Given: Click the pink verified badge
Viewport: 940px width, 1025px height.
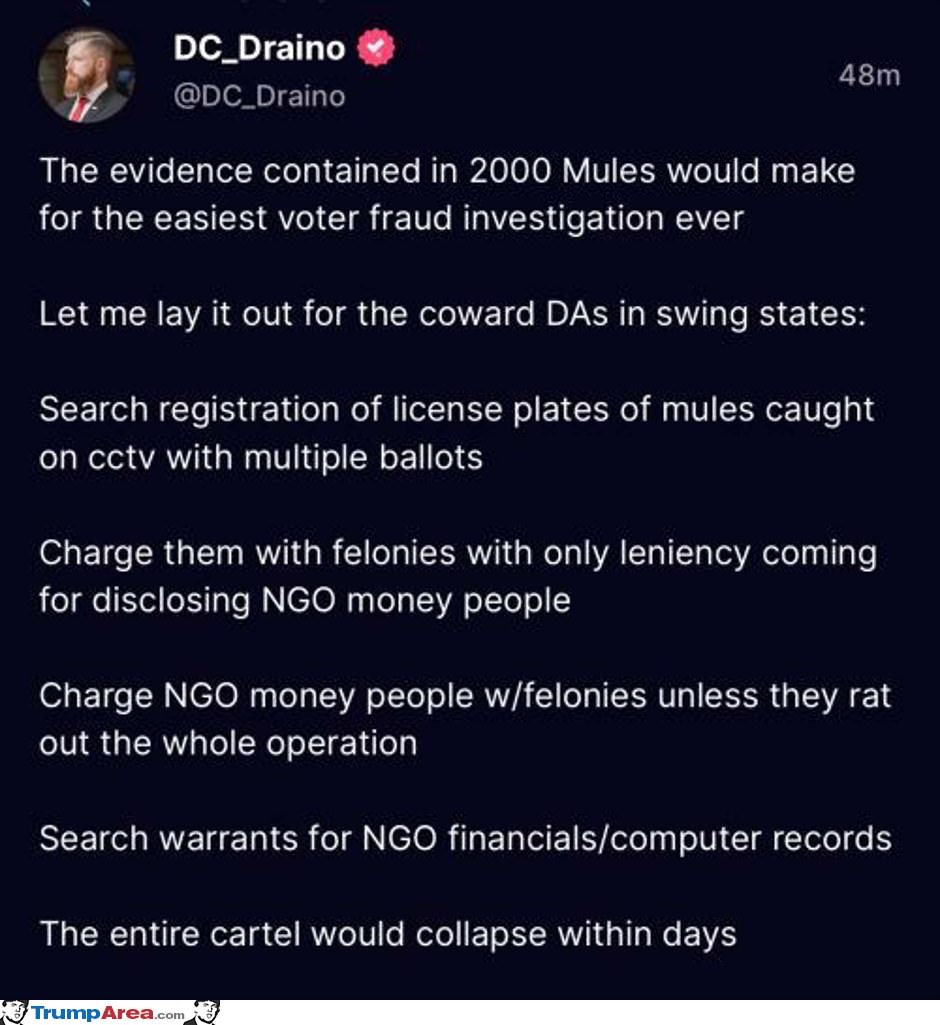Looking at the screenshot, I should point(376,48).
